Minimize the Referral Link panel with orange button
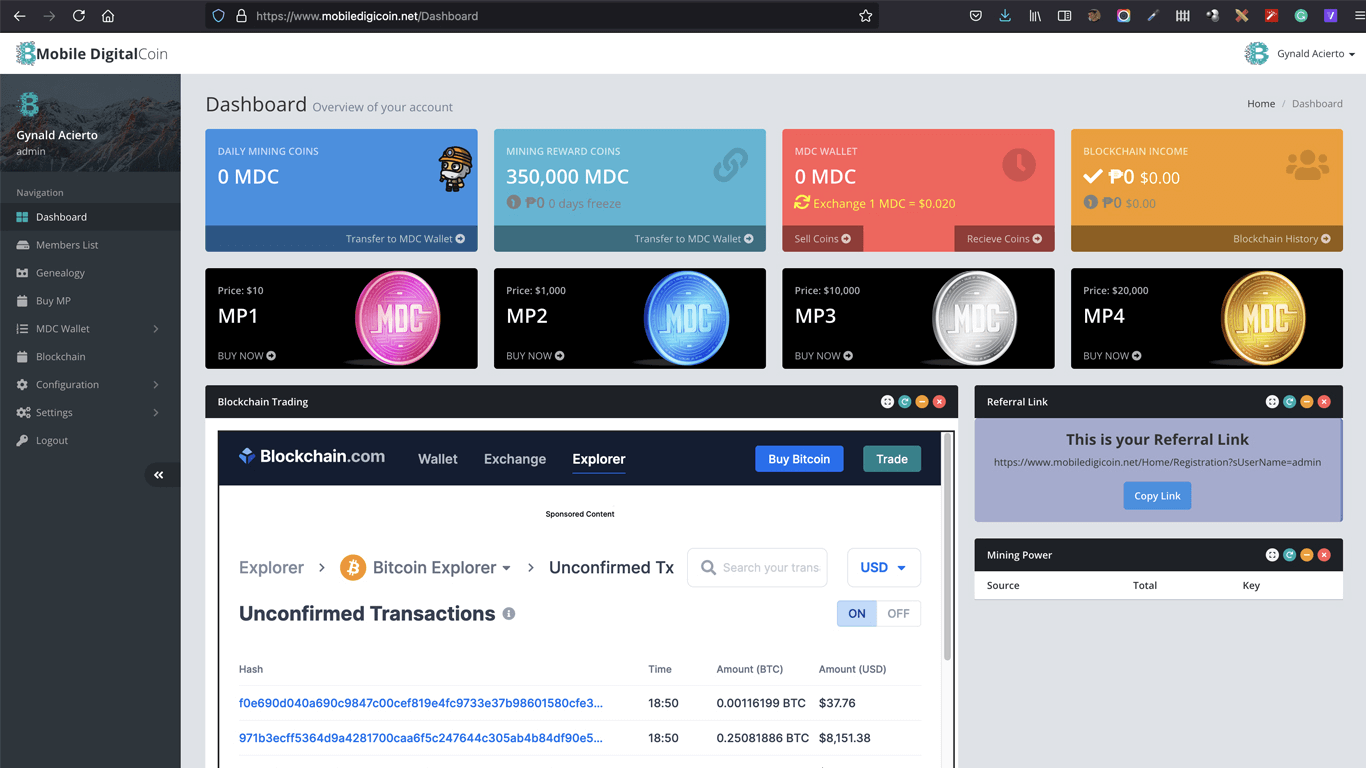Screen dimensions: 1366x768 (x=1307, y=402)
